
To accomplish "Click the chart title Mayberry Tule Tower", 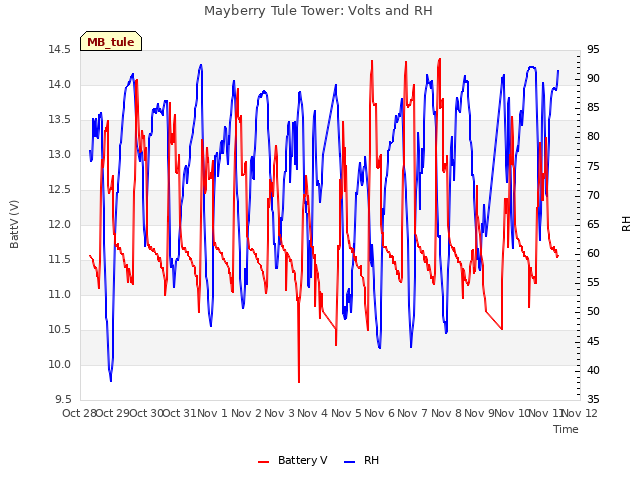I will point(318,11).
